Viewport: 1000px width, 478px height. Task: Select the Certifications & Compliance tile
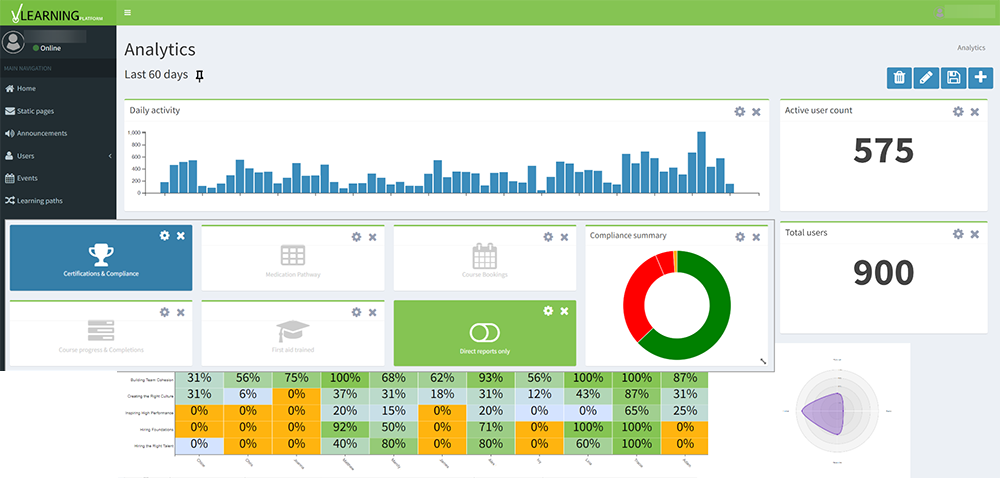[101, 257]
